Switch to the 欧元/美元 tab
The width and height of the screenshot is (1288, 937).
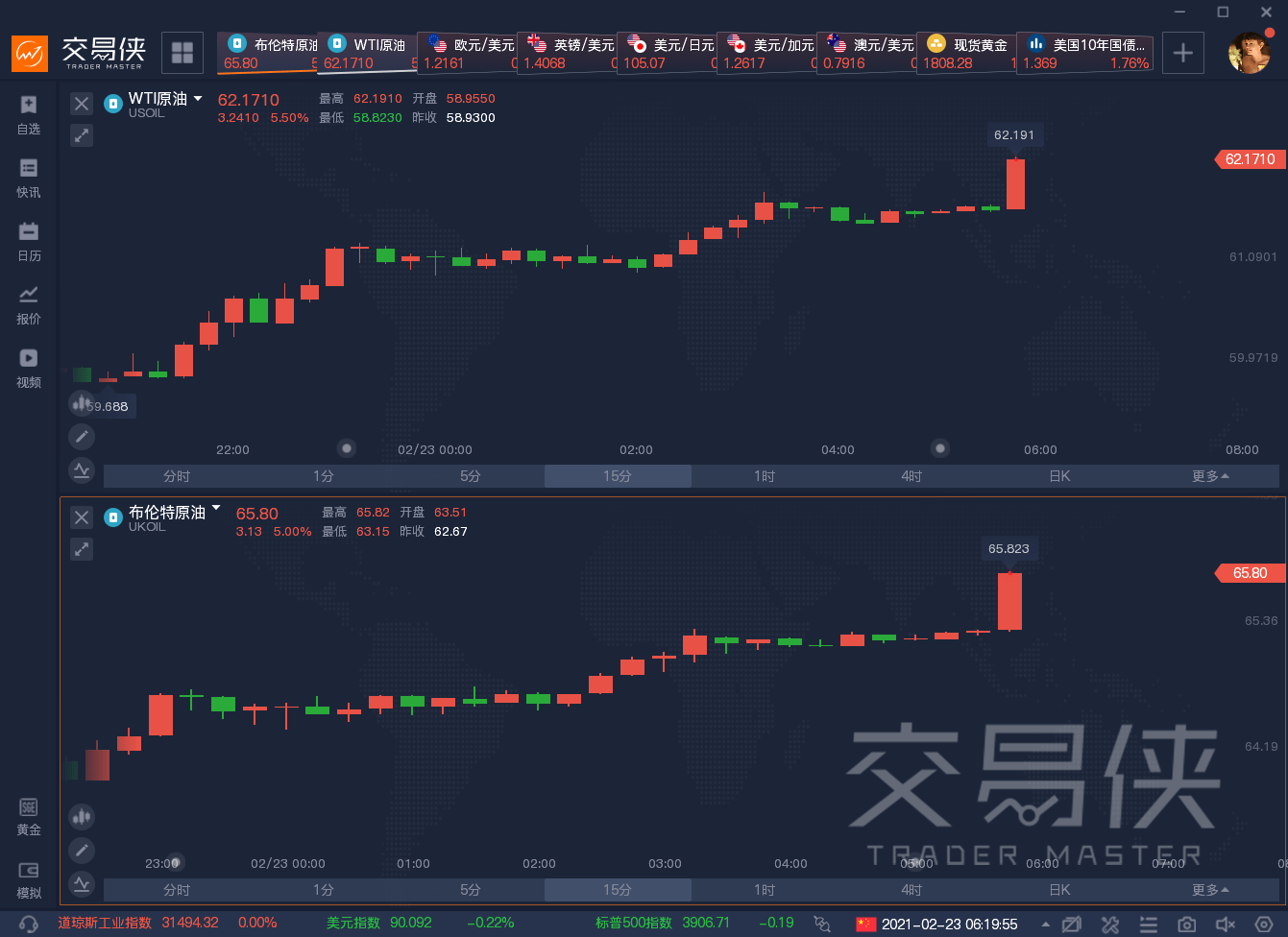point(468,53)
